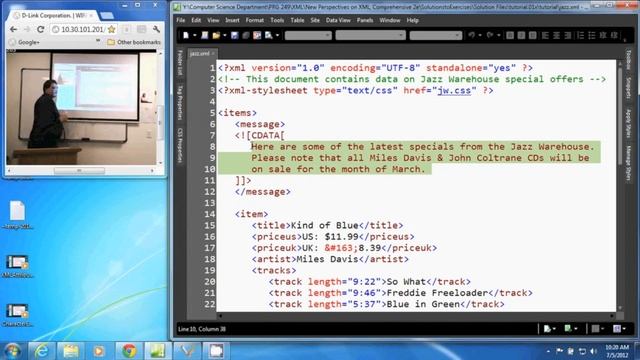640x360 pixels.
Task: Expand the Open folder dropdown arrow
Action: click(224, 36)
